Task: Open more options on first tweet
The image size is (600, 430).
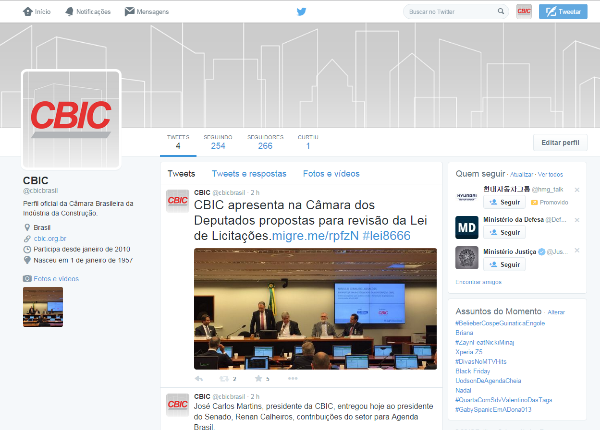Action: [x=291, y=379]
